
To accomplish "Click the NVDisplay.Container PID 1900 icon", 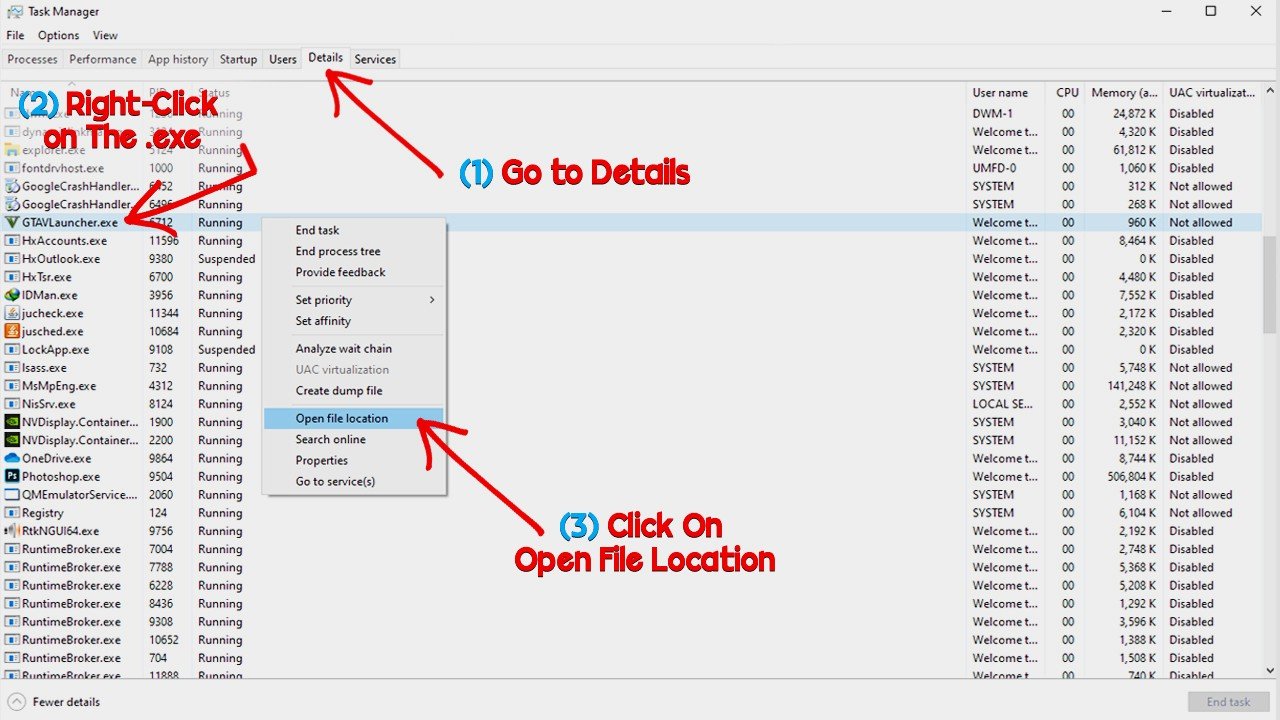I will tap(13, 422).
